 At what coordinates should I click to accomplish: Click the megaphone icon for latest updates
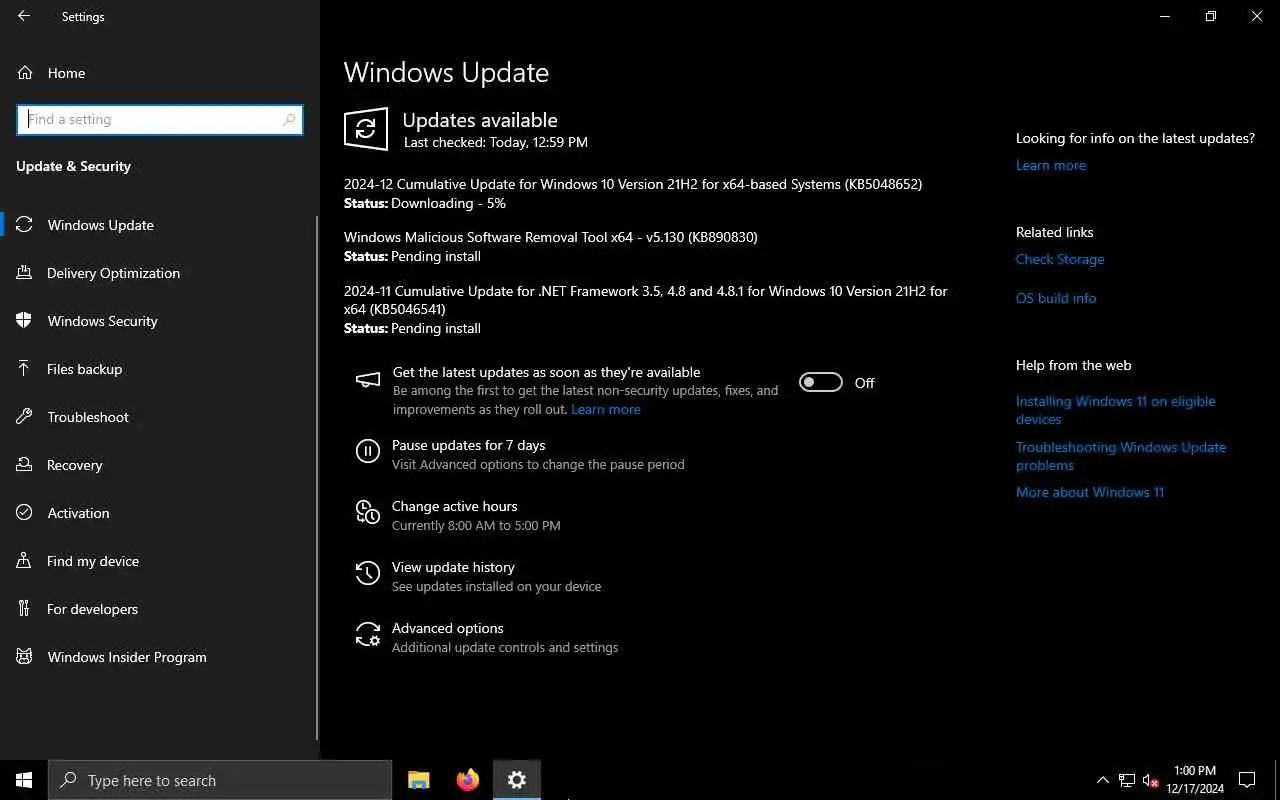point(368,380)
